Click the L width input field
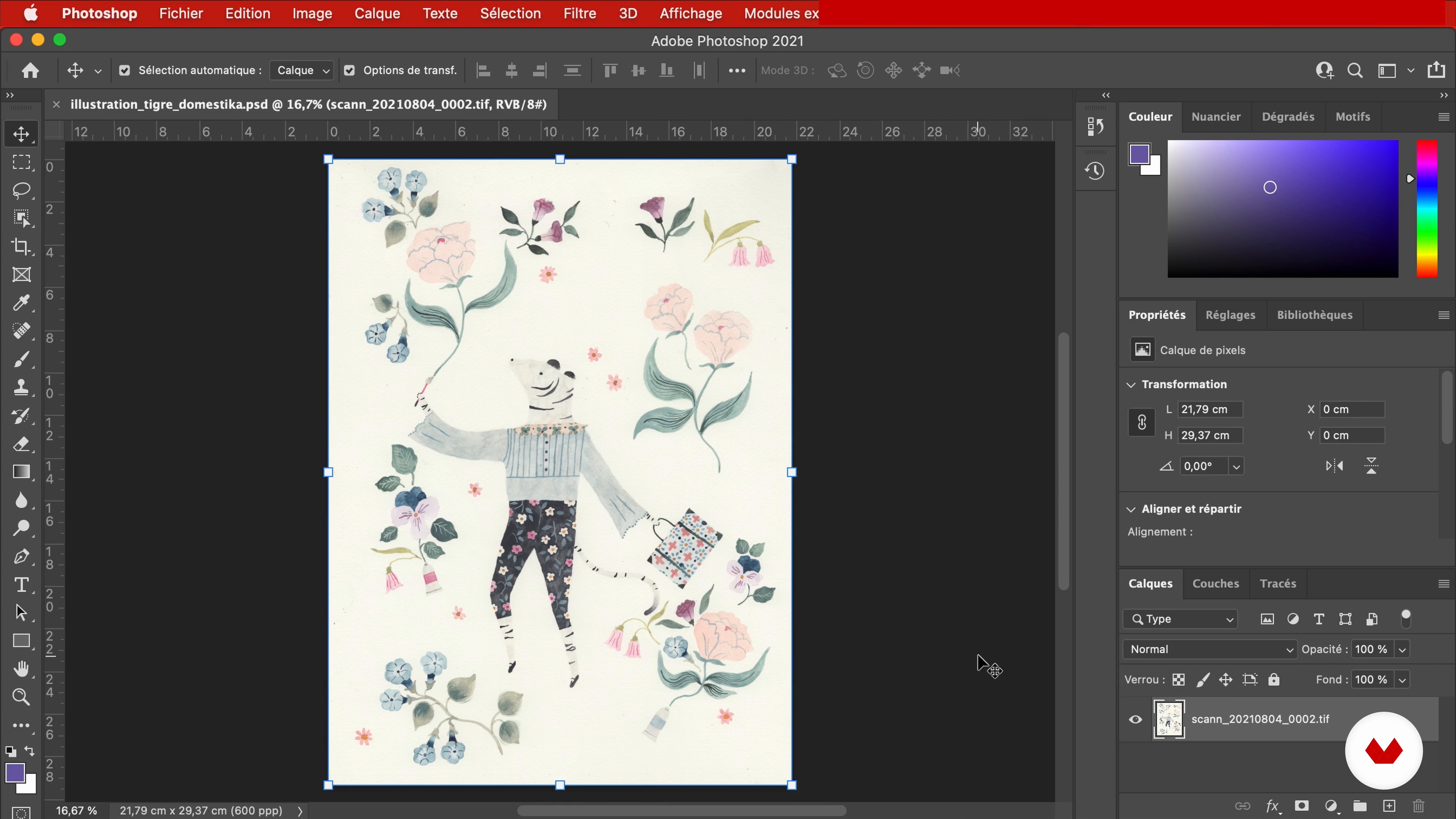This screenshot has width=1456, height=819. pos(1210,409)
